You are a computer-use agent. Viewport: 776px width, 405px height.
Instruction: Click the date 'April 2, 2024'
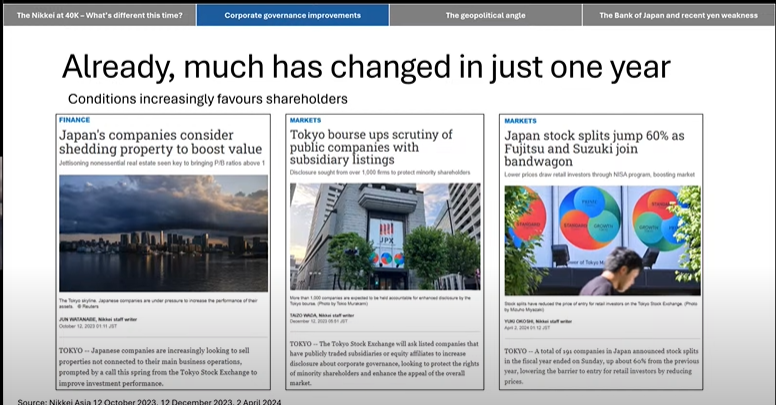(527, 328)
